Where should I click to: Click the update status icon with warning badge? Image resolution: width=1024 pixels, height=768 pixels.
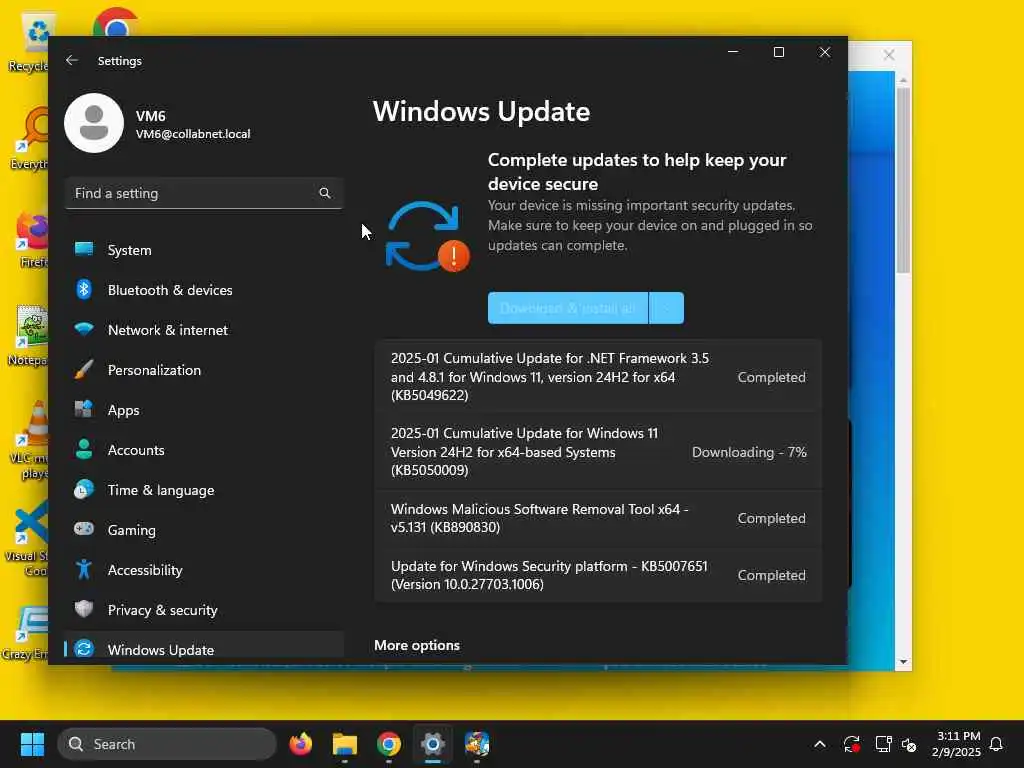(428, 236)
